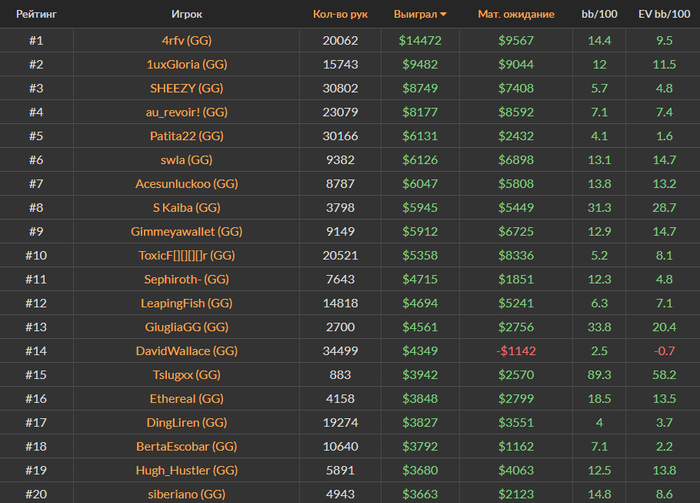700x503 pixels.
Task: Sort by Выиграл descending arrow
Action: click(x=443, y=14)
